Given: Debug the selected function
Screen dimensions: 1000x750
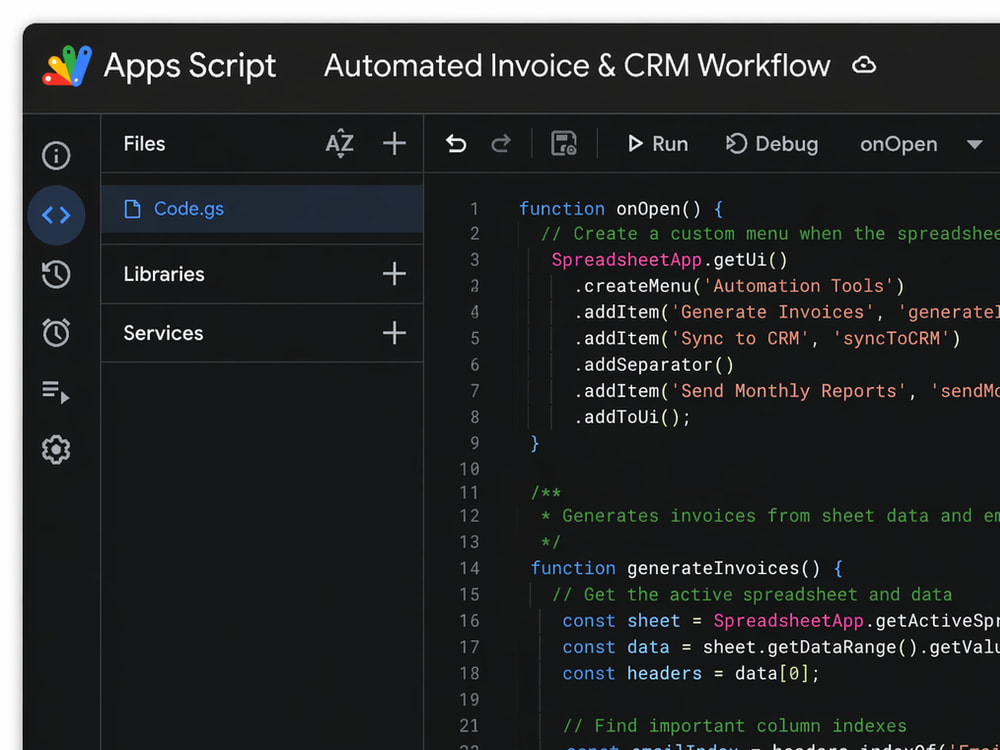Looking at the screenshot, I should pyautogui.click(x=772, y=144).
